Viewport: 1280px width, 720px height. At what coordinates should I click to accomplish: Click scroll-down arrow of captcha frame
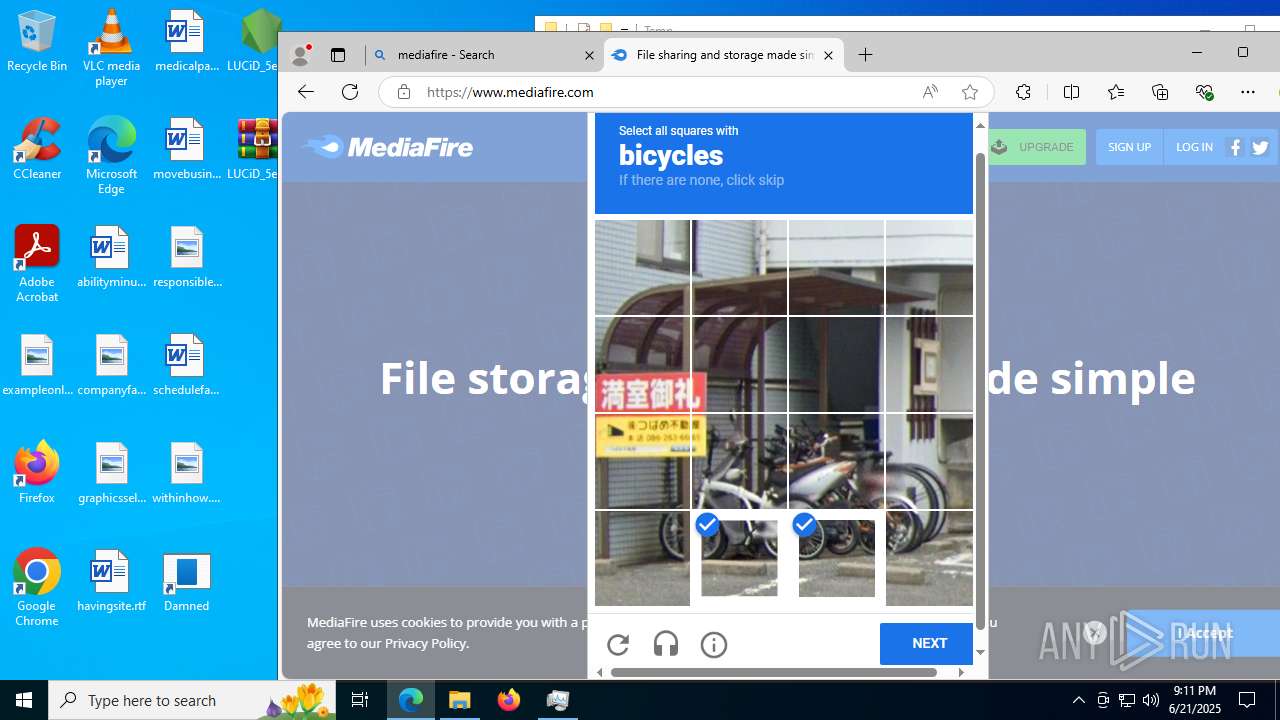click(981, 652)
